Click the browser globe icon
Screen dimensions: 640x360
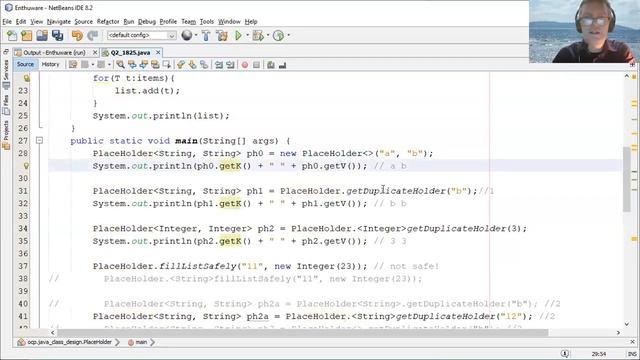pos(187,36)
